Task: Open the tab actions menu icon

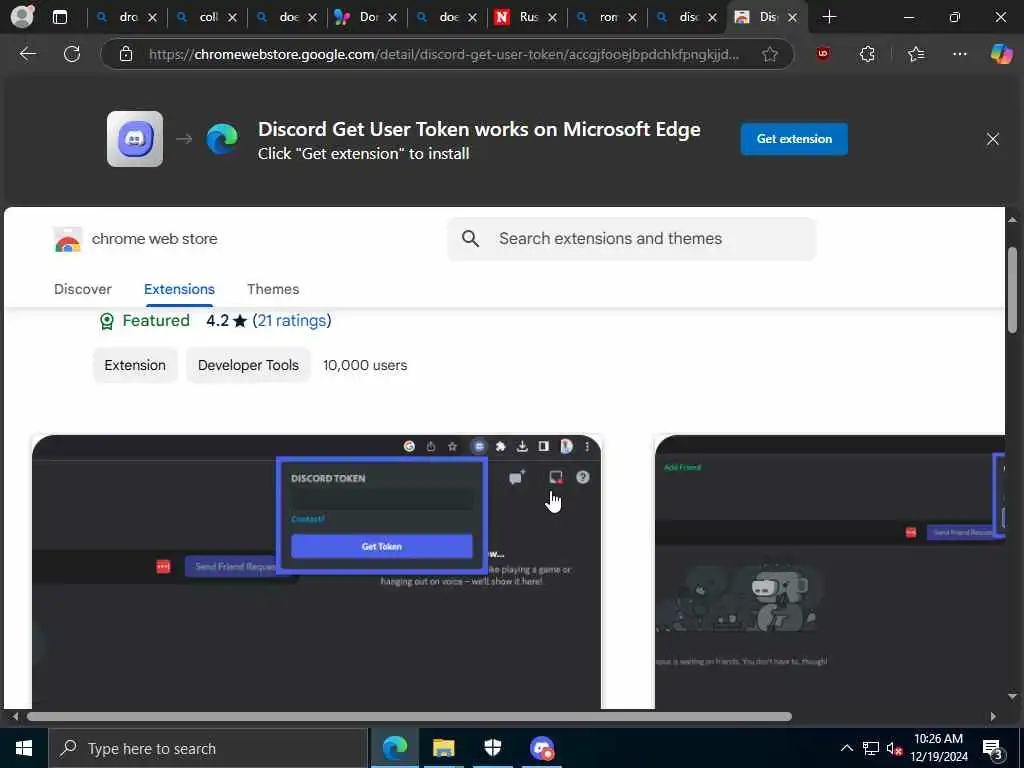Action: (60, 17)
